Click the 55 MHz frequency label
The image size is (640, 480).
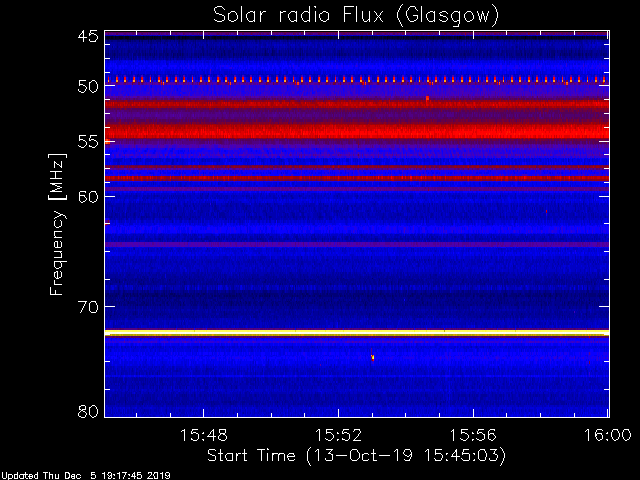88,142
